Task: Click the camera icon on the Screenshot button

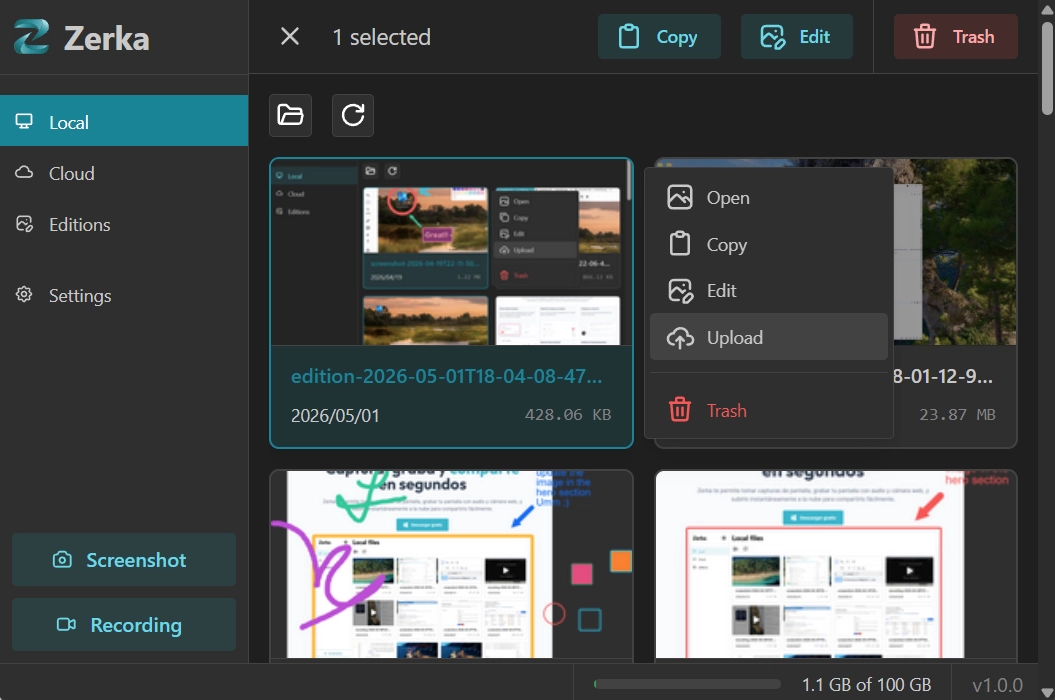Action: click(x=62, y=559)
